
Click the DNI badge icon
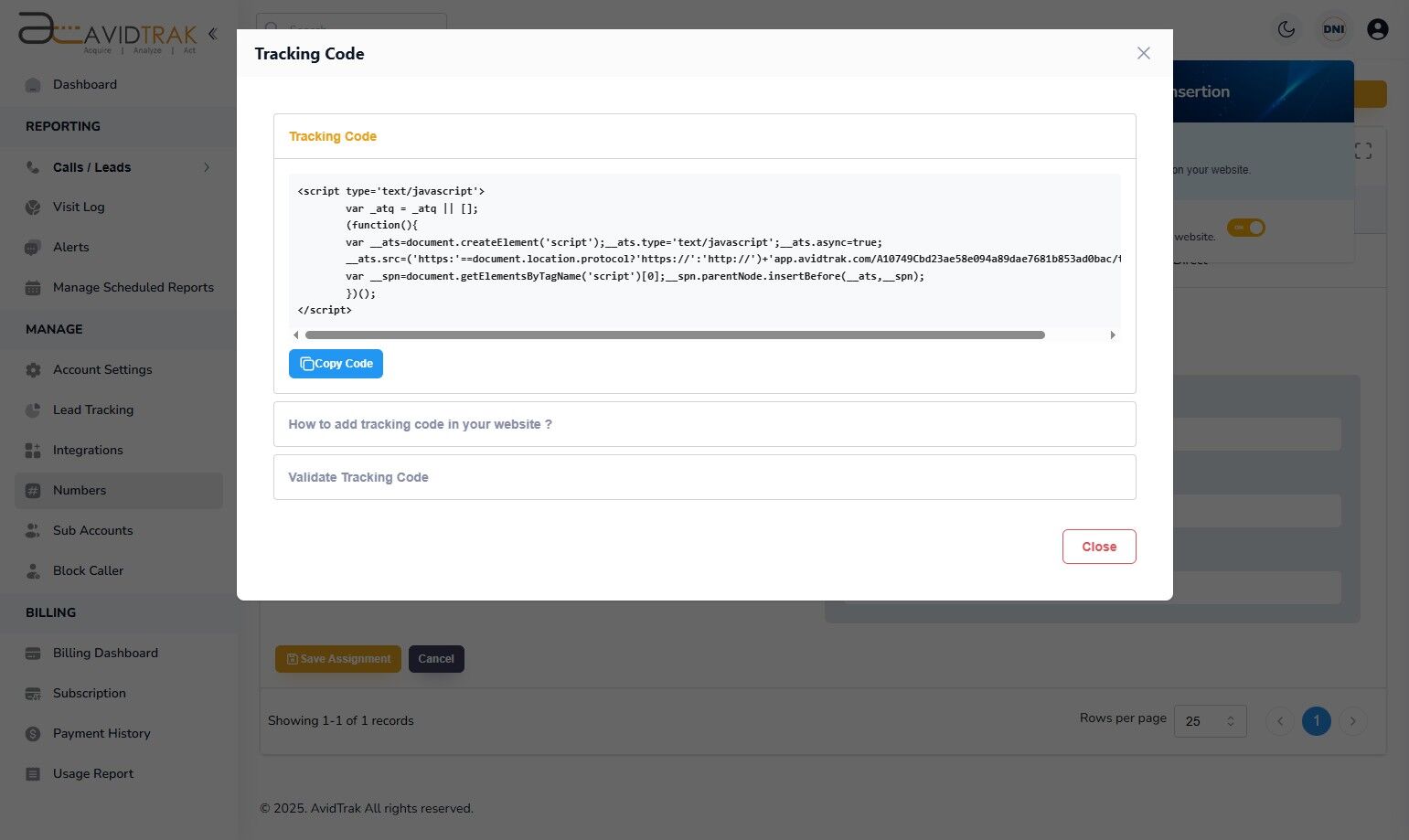[1333, 28]
